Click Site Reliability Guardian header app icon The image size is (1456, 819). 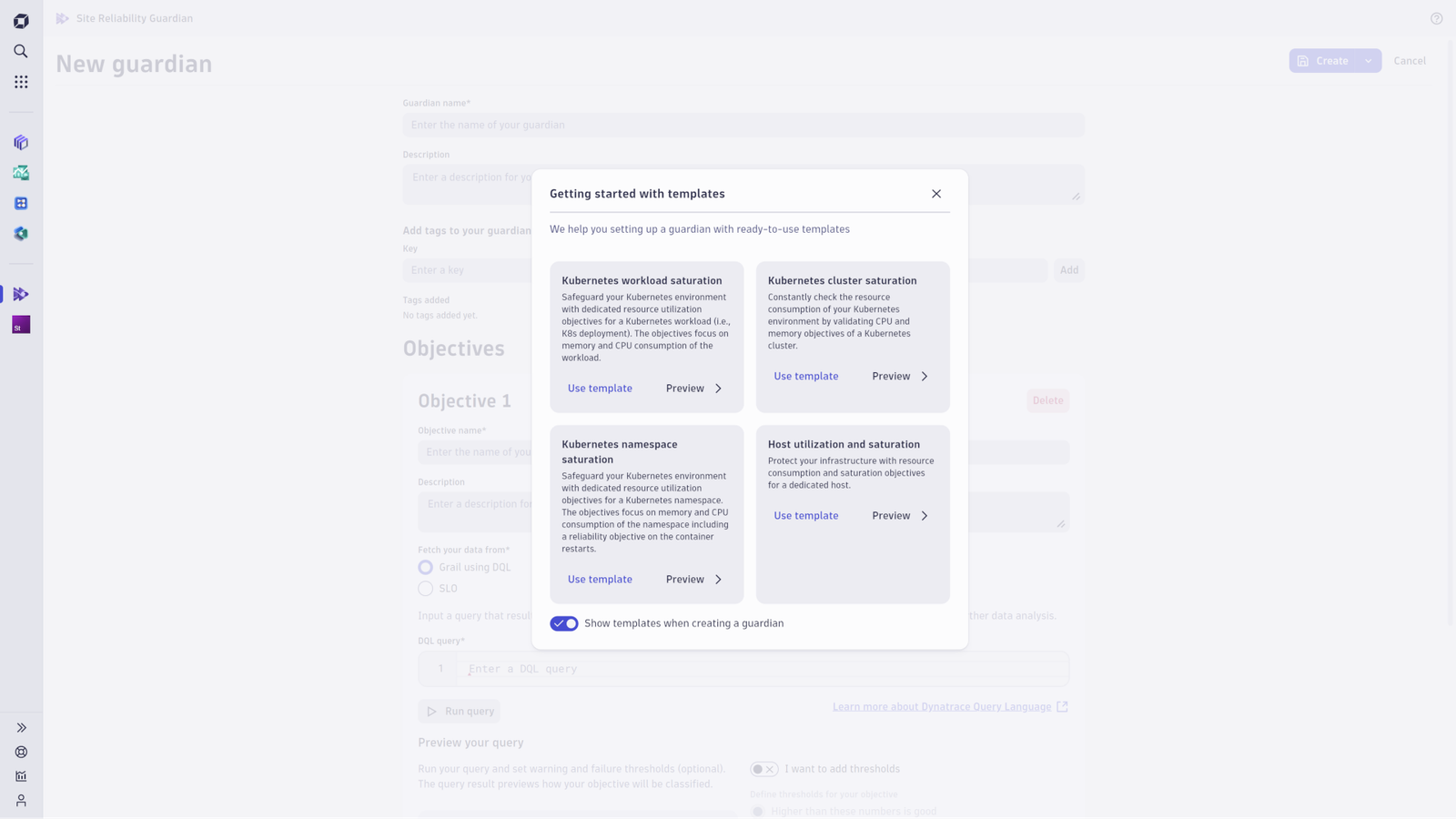point(62,18)
